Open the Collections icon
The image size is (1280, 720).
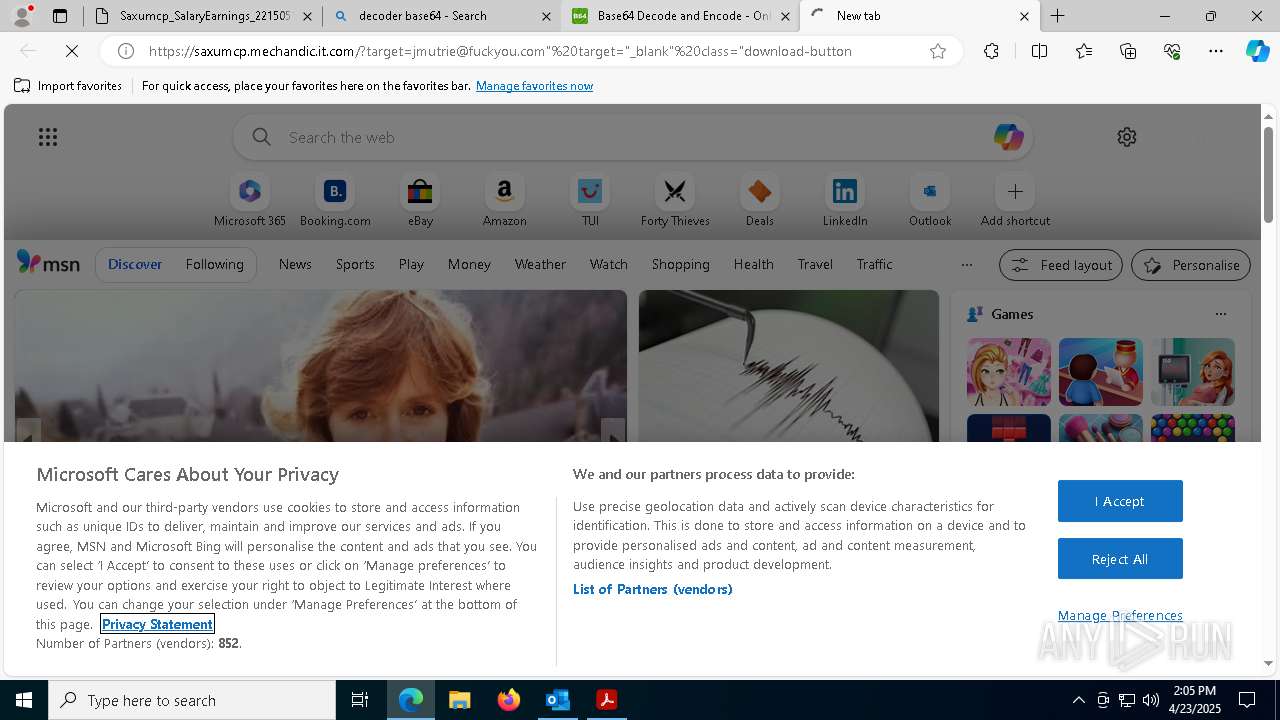(x=1128, y=51)
